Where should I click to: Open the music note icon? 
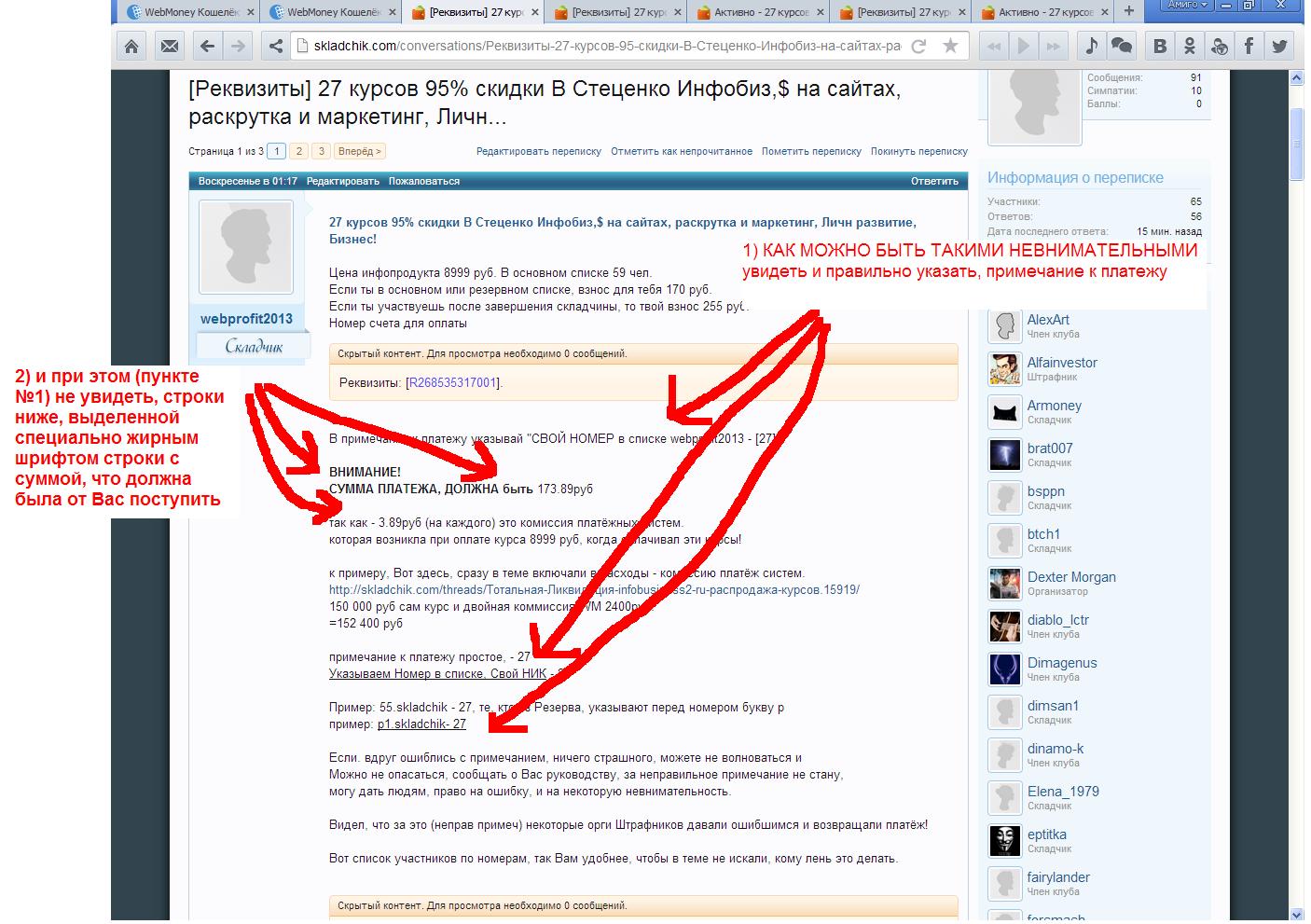[x=1091, y=46]
